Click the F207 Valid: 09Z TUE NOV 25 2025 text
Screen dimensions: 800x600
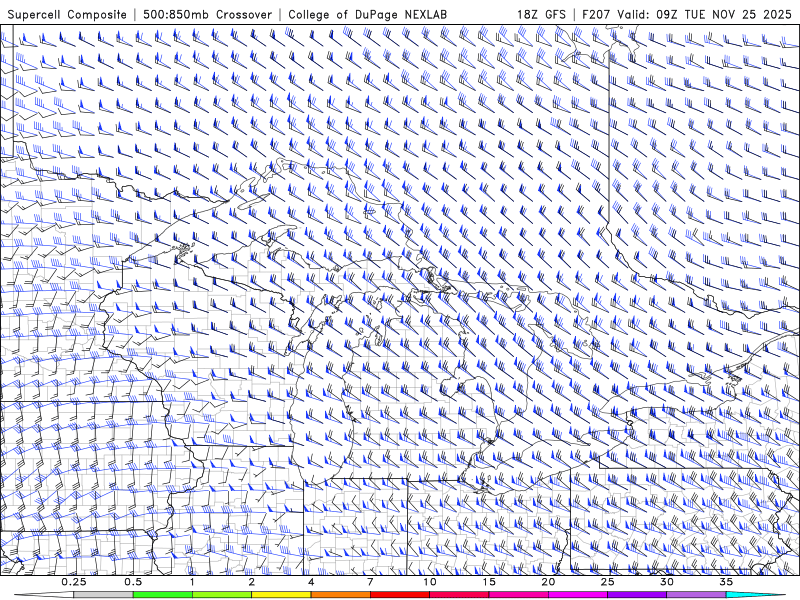tap(689, 14)
